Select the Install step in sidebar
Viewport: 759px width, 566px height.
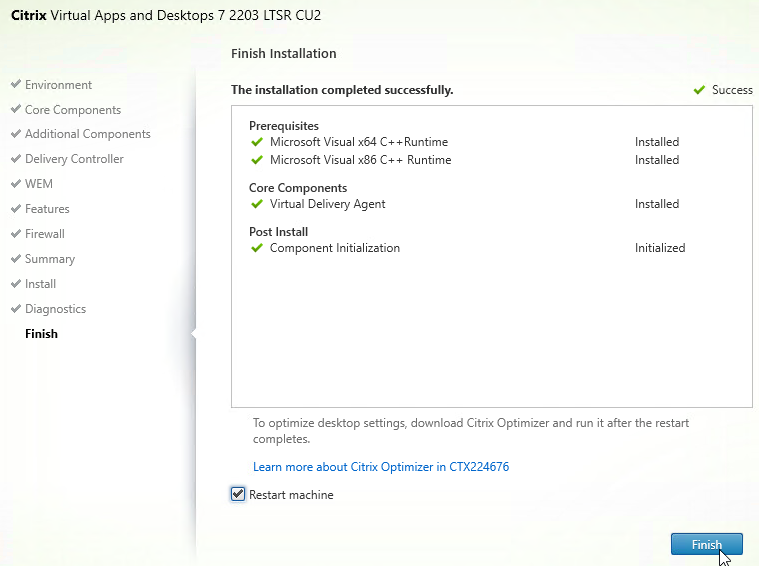point(40,284)
